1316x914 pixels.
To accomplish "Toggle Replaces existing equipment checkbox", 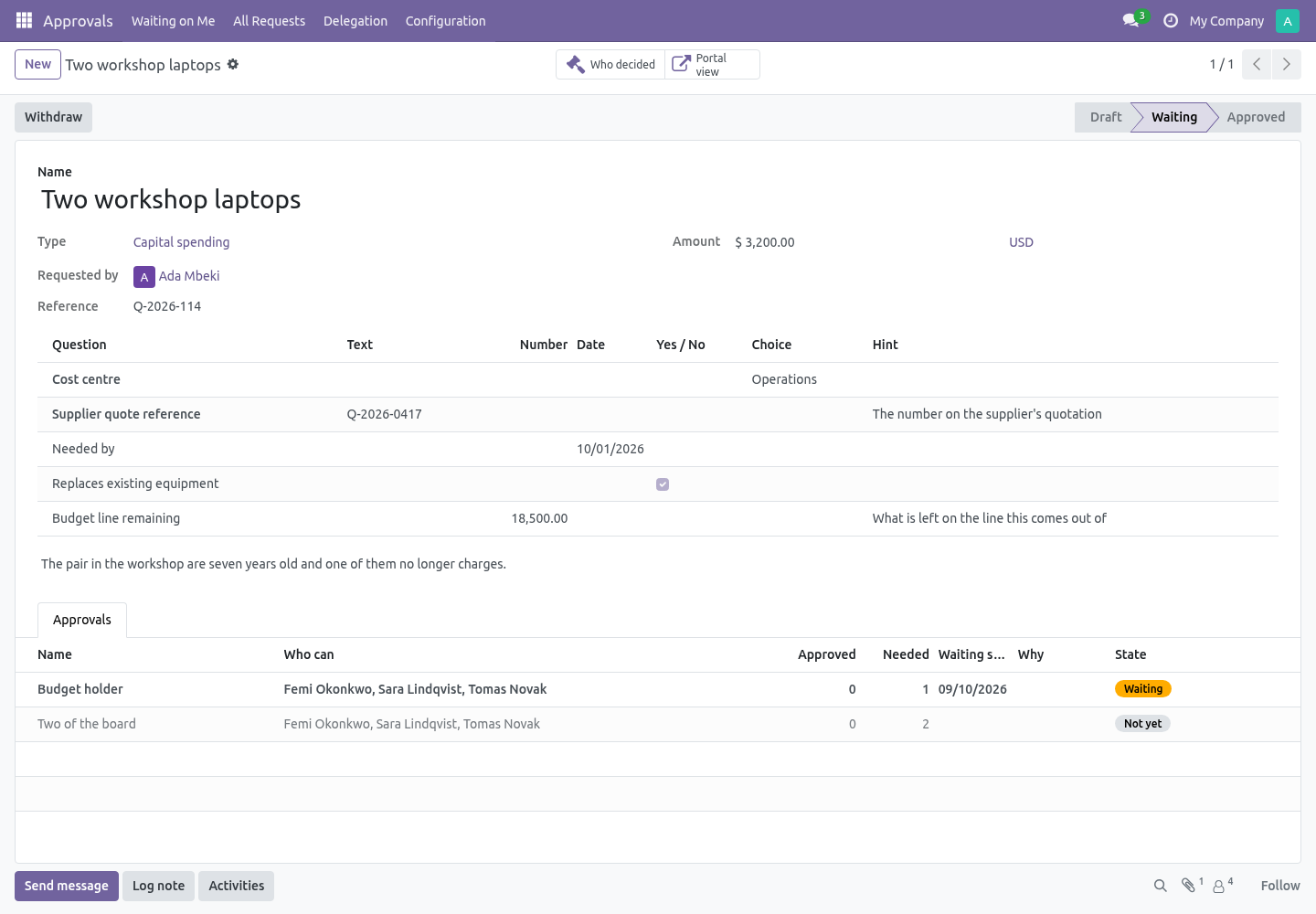I will click(x=663, y=484).
